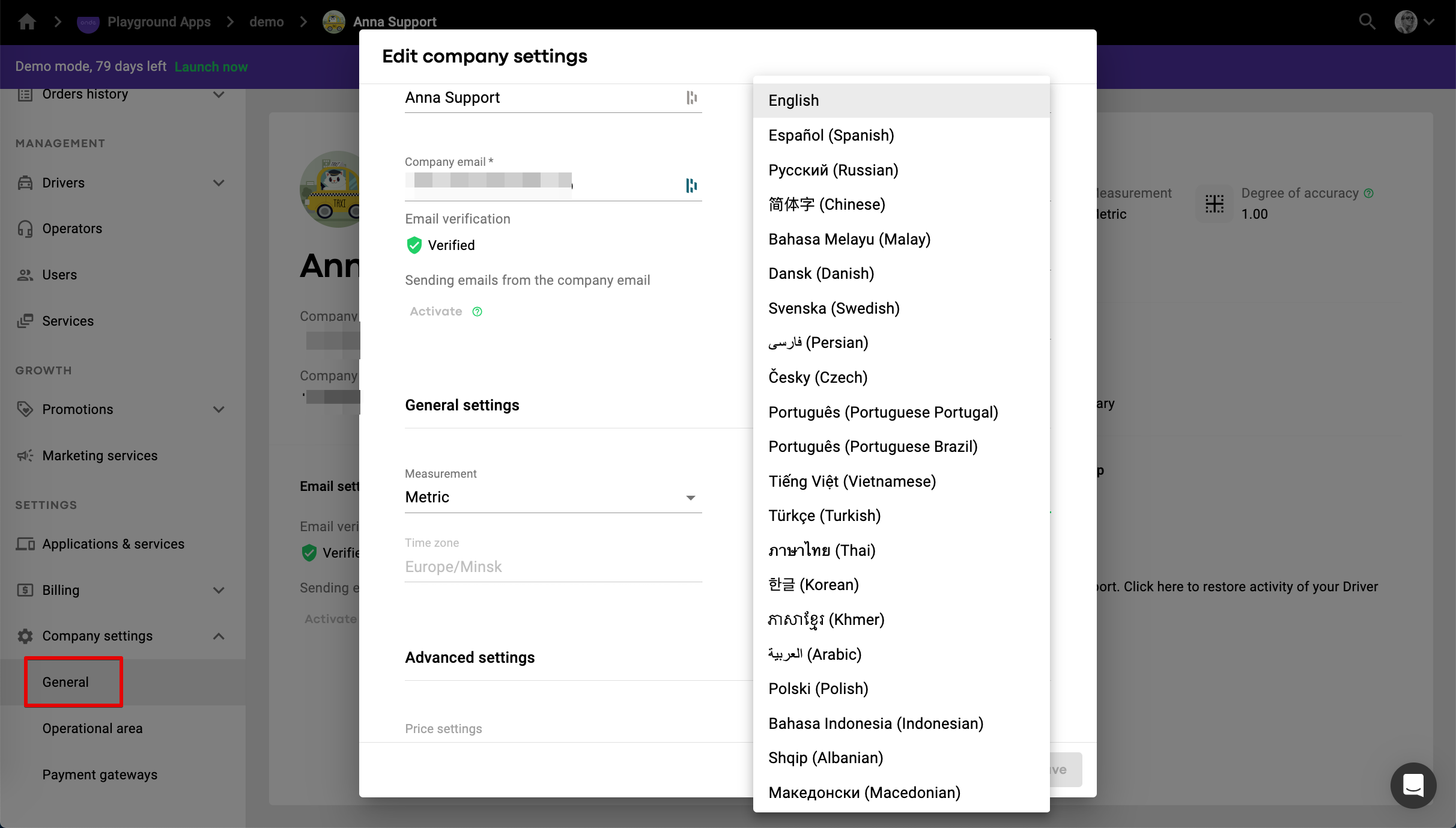Expand the Promotions sidebar section
The image size is (1456, 828).
coord(219,409)
